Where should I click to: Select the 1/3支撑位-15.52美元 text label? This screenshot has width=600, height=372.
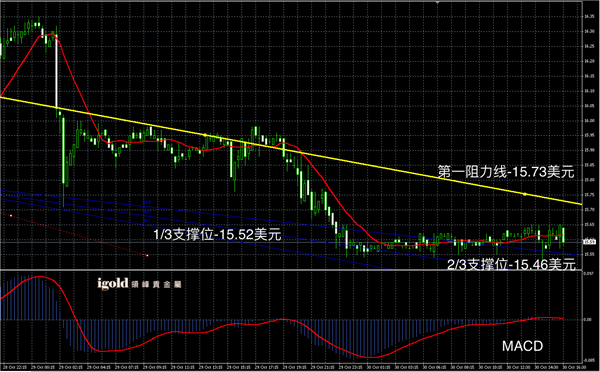coord(217,234)
